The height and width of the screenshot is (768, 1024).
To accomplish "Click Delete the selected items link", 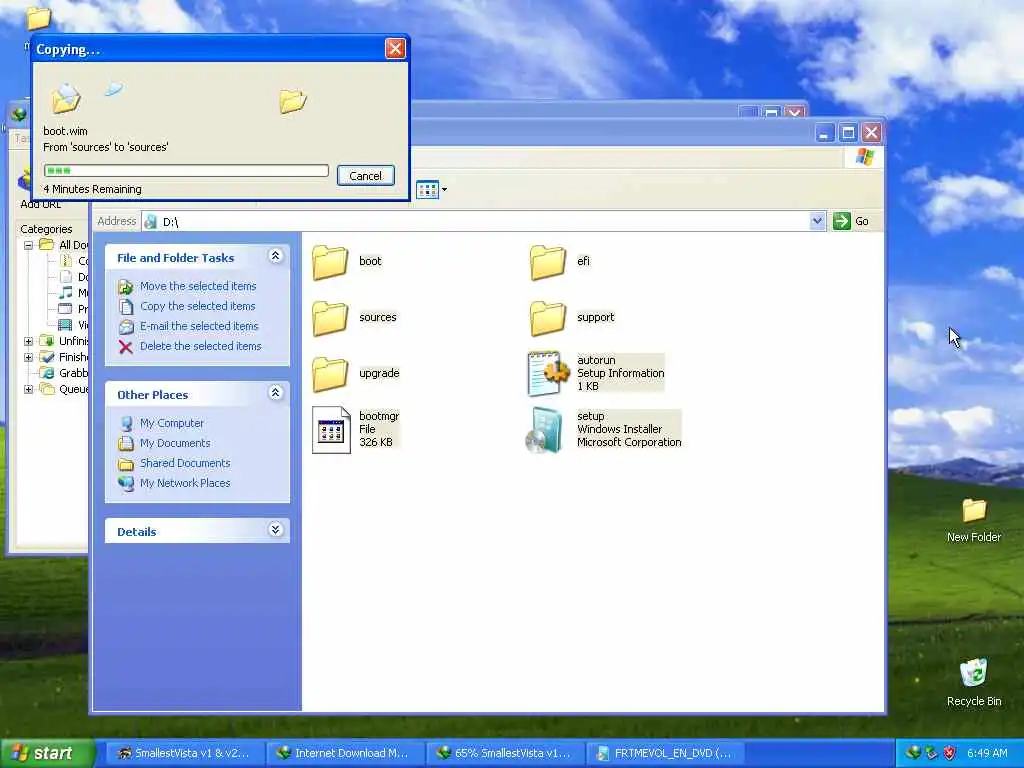I will click(x=200, y=346).
